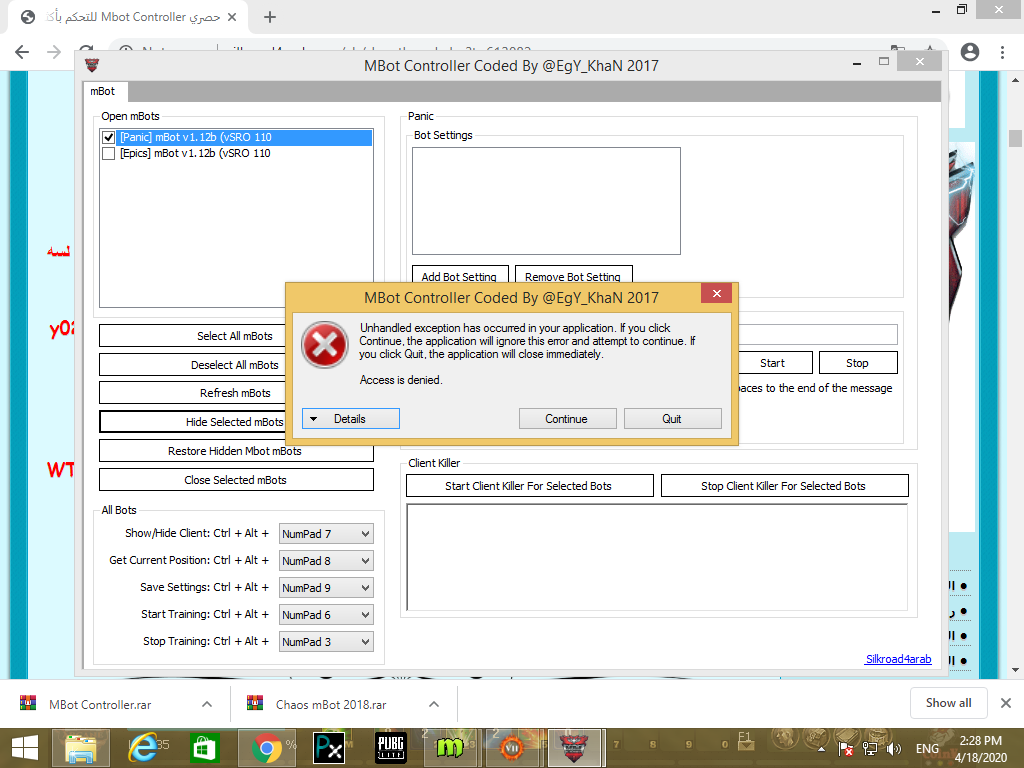Screen dimensions: 1024x768
Task: Click Show all downloads button
Action: pyautogui.click(x=948, y=703)
